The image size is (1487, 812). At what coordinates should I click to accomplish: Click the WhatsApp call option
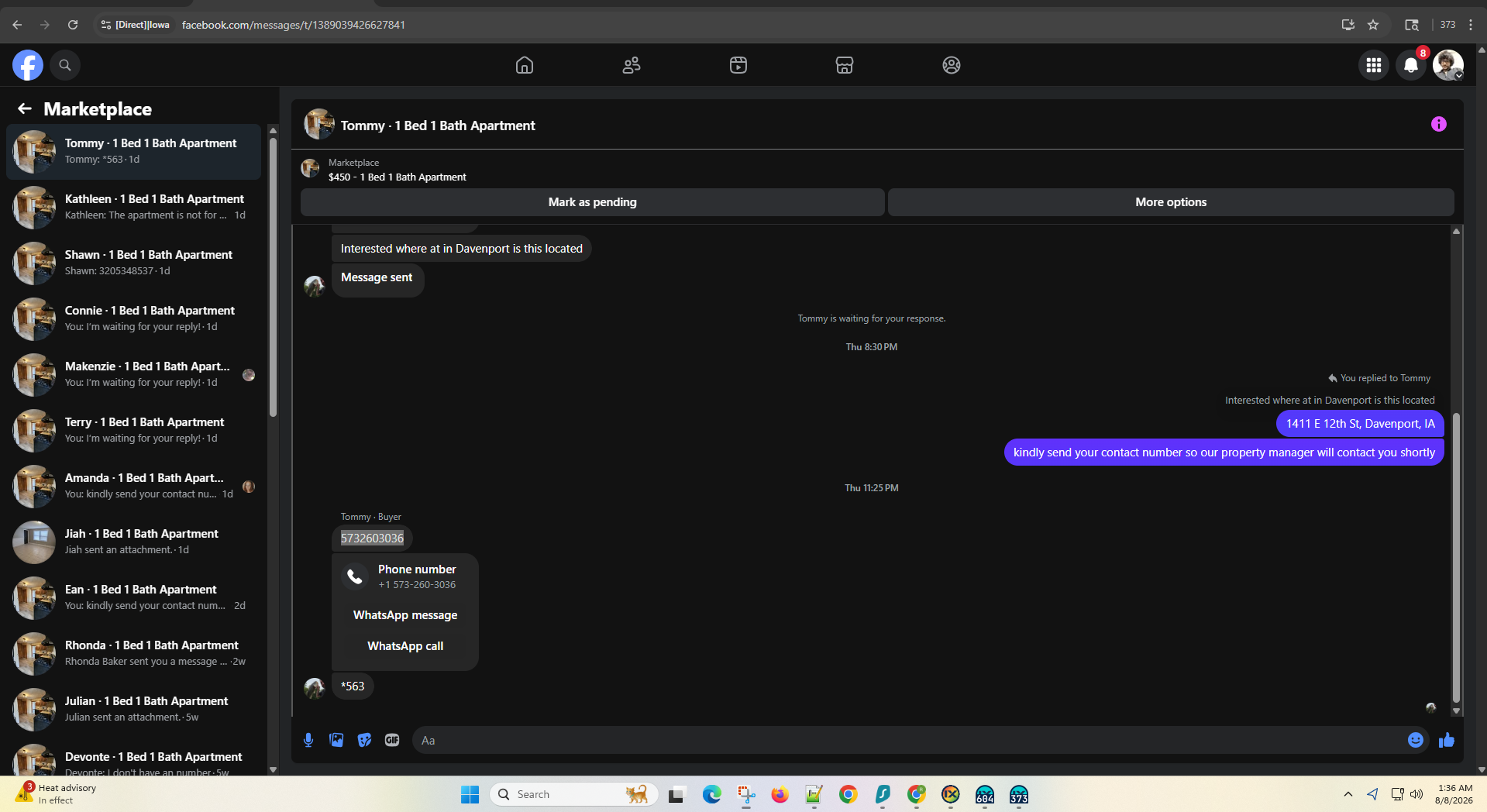click(405, 646)
